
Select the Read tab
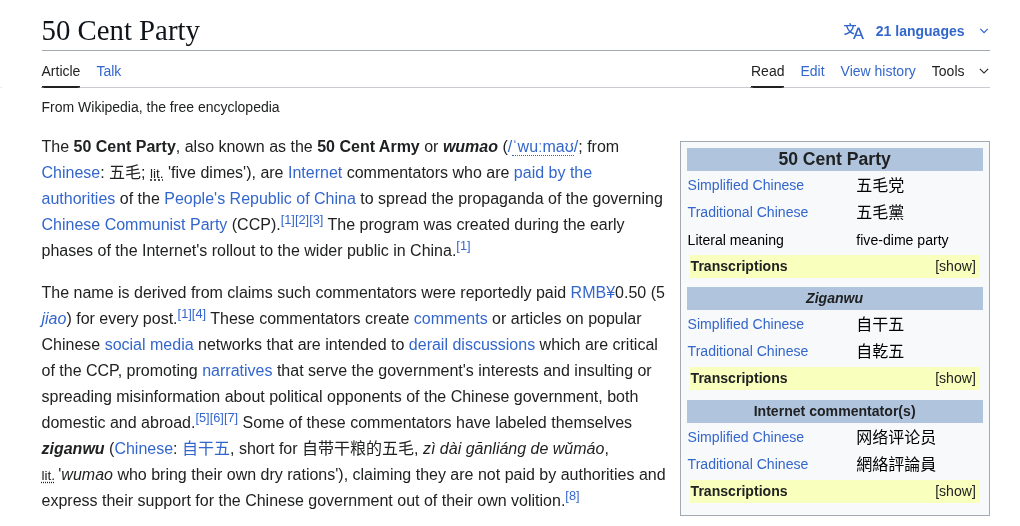click(767, 71)
